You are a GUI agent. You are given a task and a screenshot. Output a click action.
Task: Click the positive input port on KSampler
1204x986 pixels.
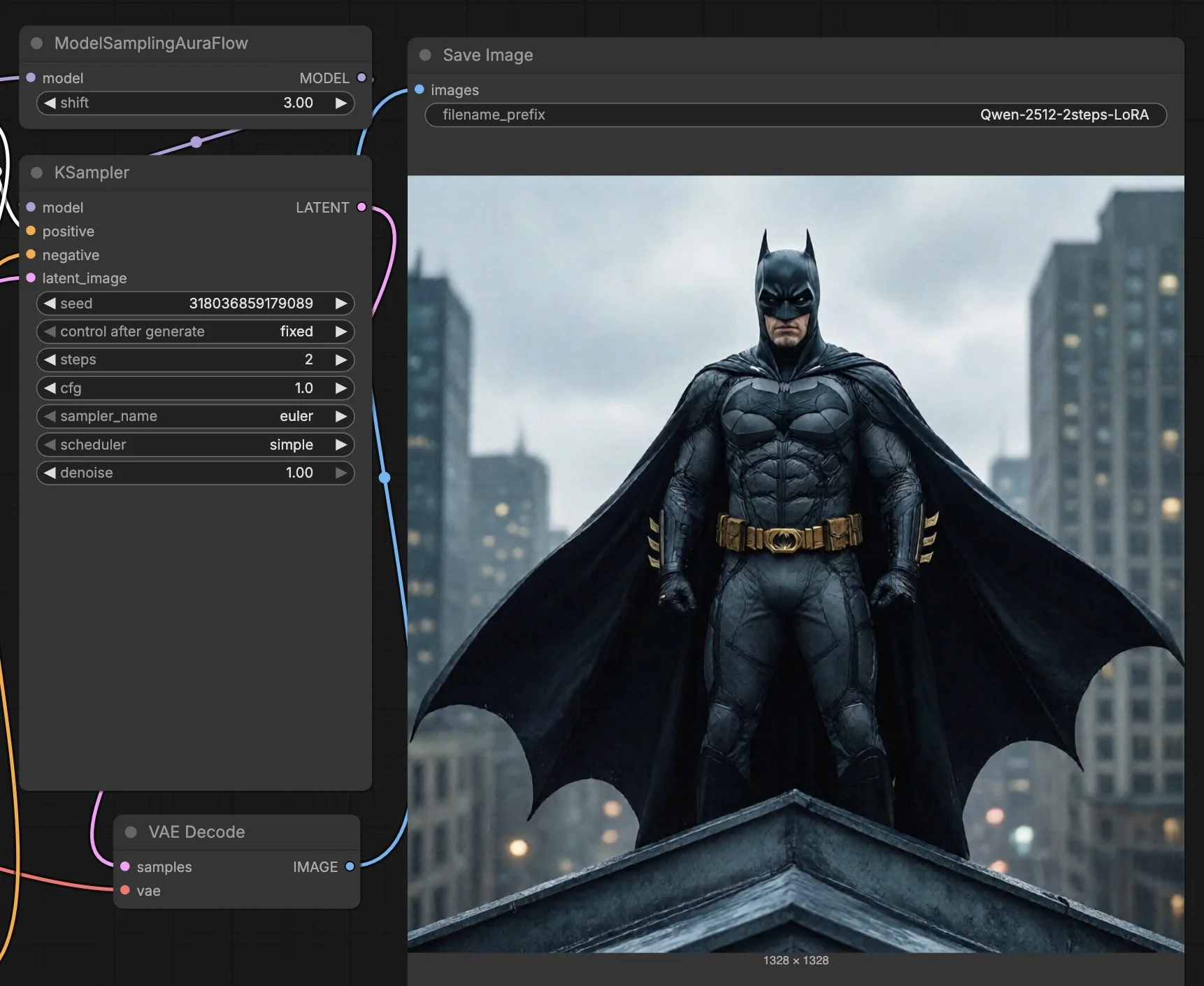pyautogui.click(x=30, y=231)
